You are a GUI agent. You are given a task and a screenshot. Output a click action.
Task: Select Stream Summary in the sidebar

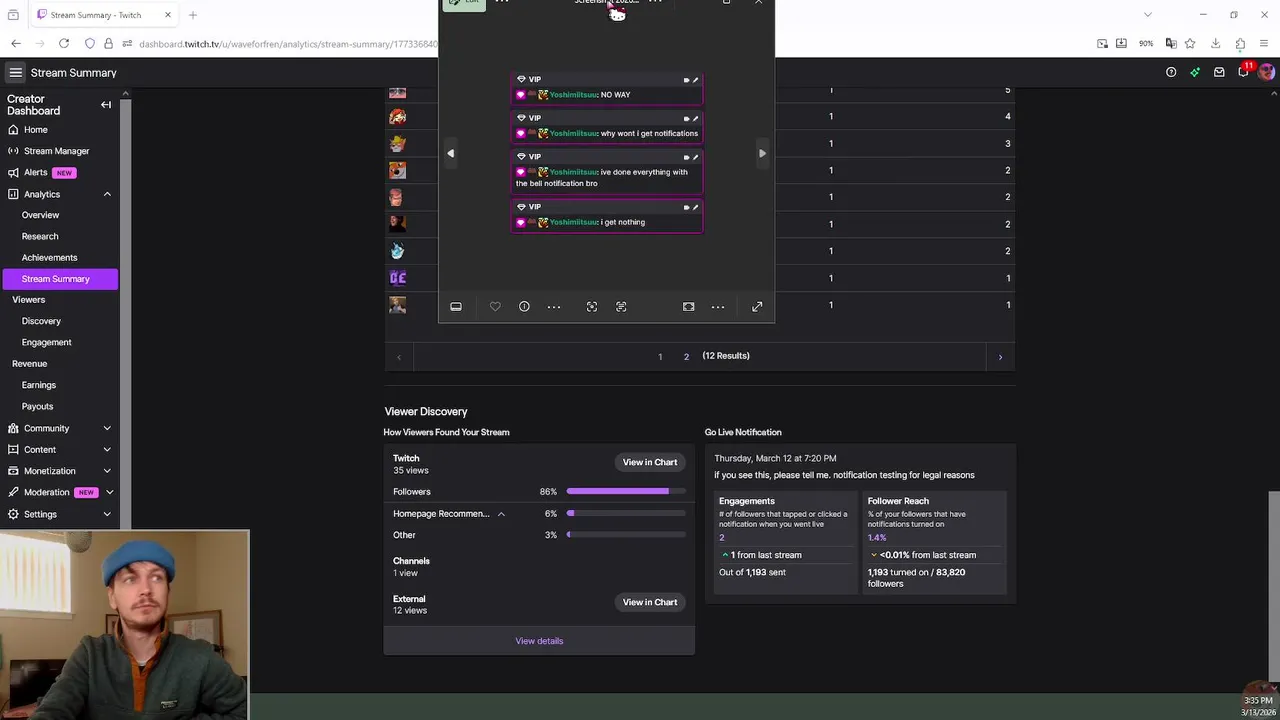pyautogui.click(x=60, y=279)
